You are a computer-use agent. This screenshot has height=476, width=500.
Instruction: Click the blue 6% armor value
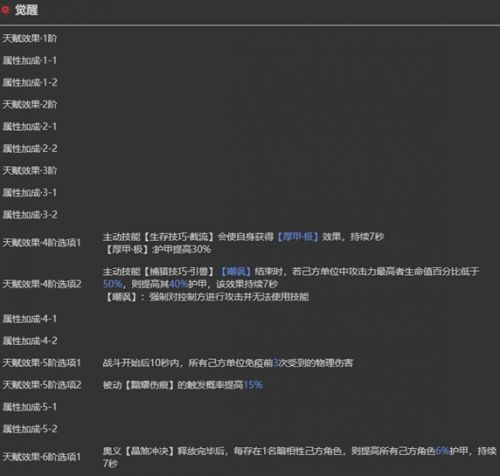[x=442, y=451]
